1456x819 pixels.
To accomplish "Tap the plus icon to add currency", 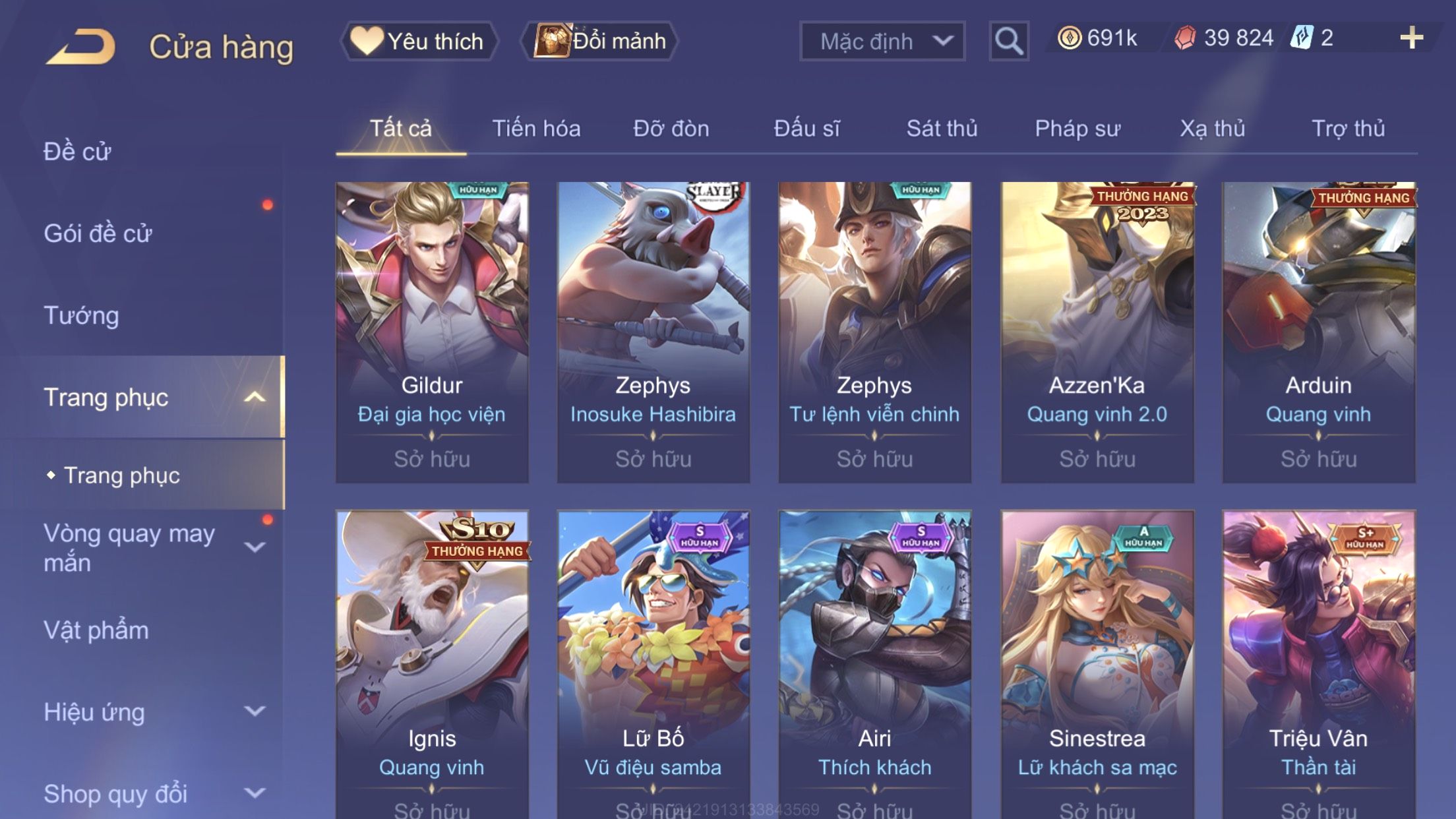I will [1411, 38].
